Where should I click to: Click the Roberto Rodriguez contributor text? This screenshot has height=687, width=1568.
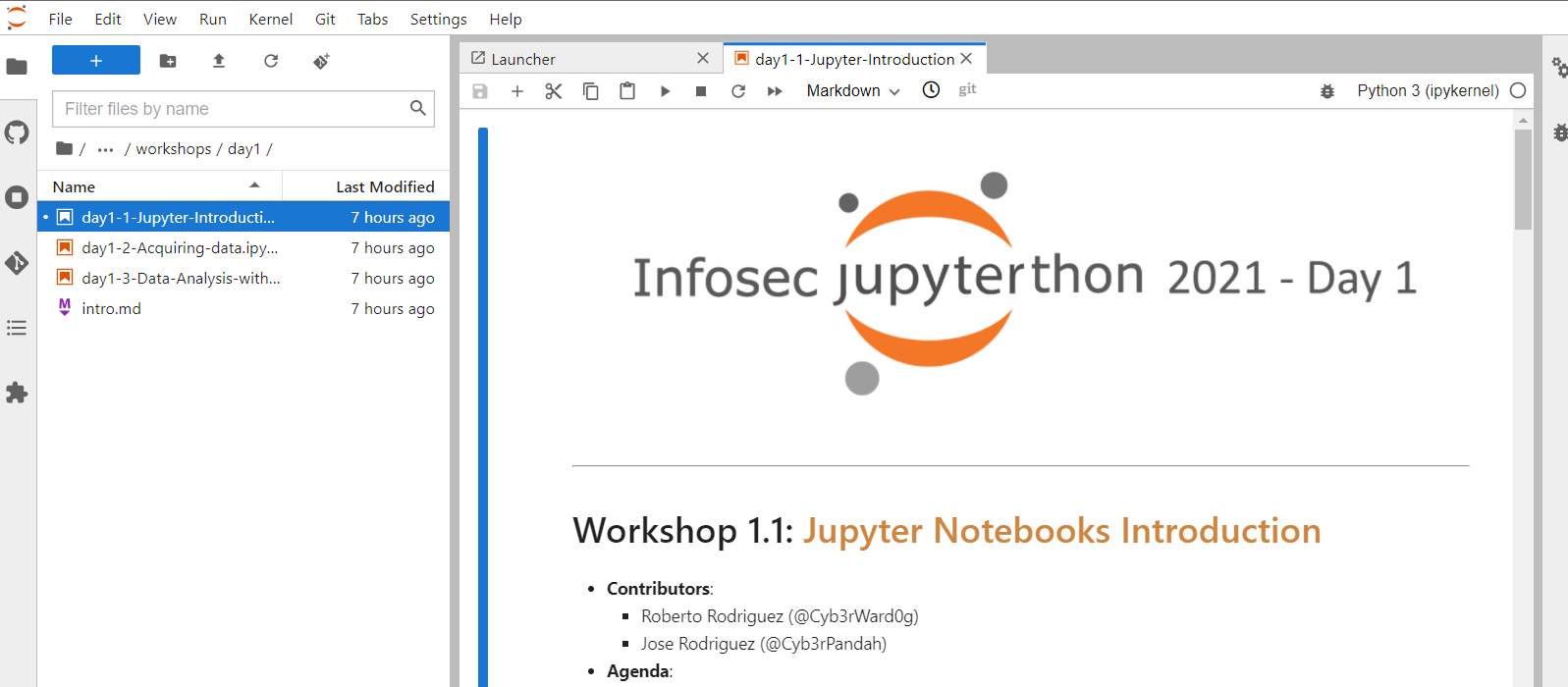point(780,616)
